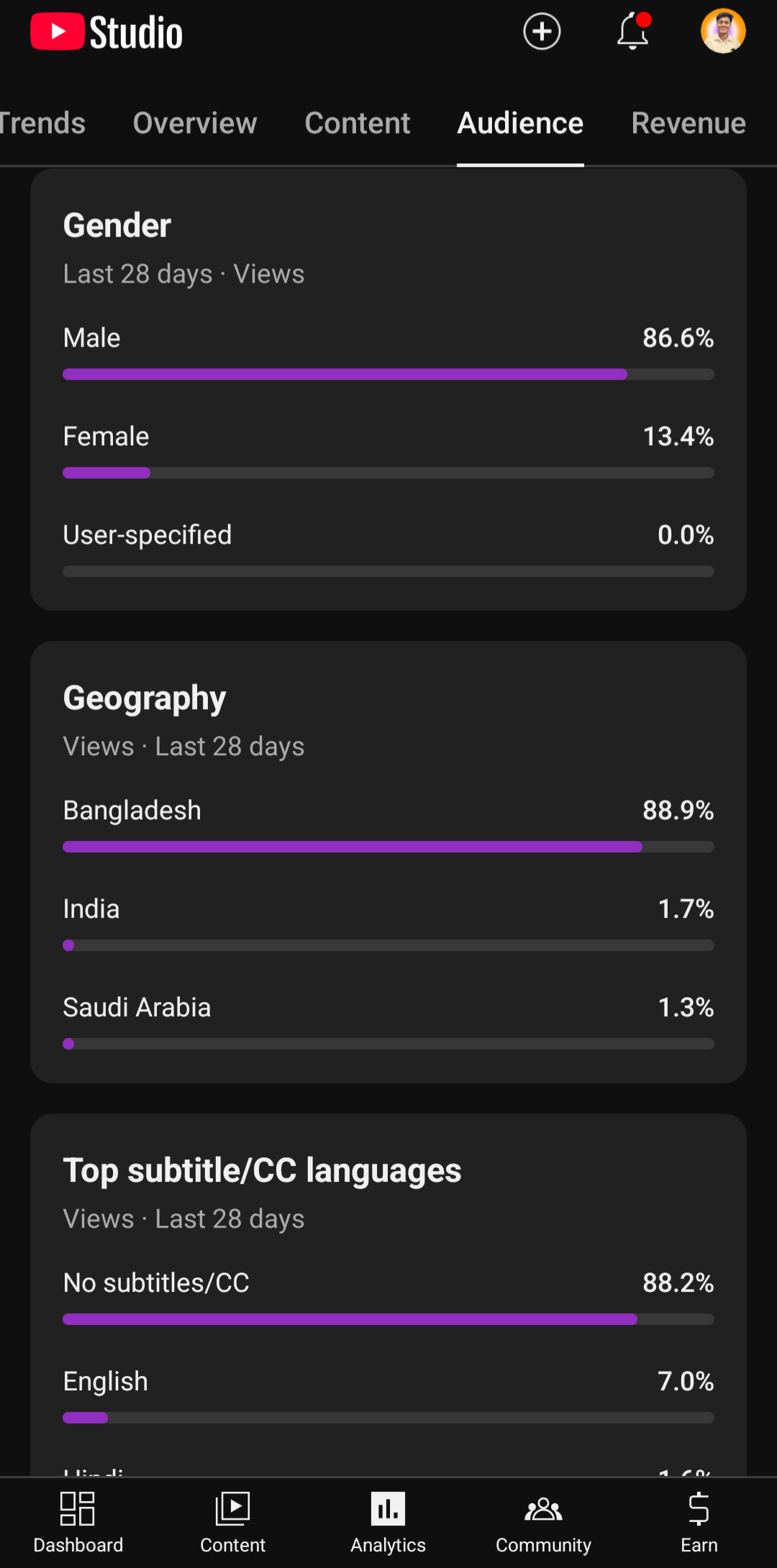Switch to the Content analytics tab
Viewport: 777px width, 1568px height.
(x=357, y=123)
